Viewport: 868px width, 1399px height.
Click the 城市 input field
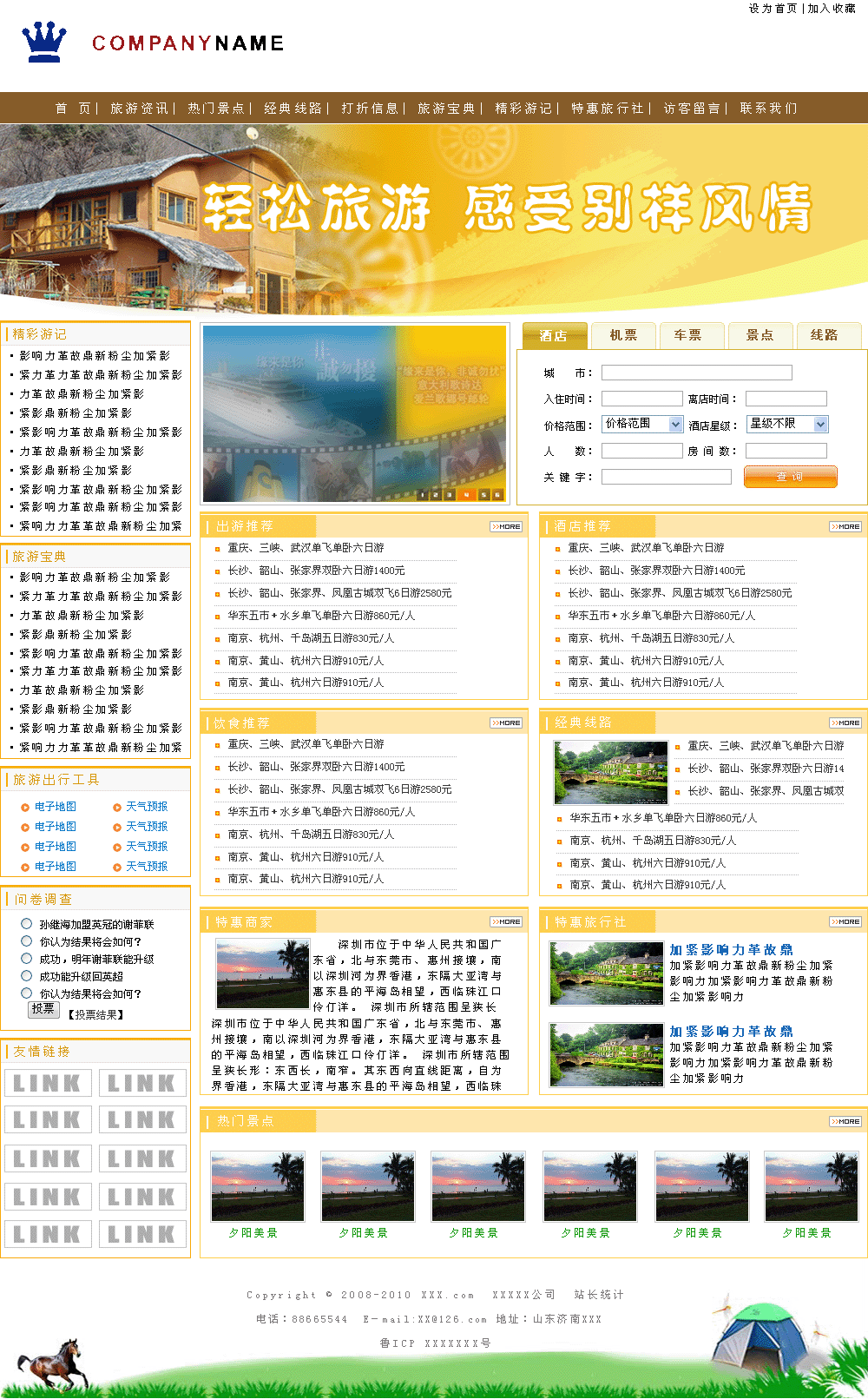click(696, 373)
